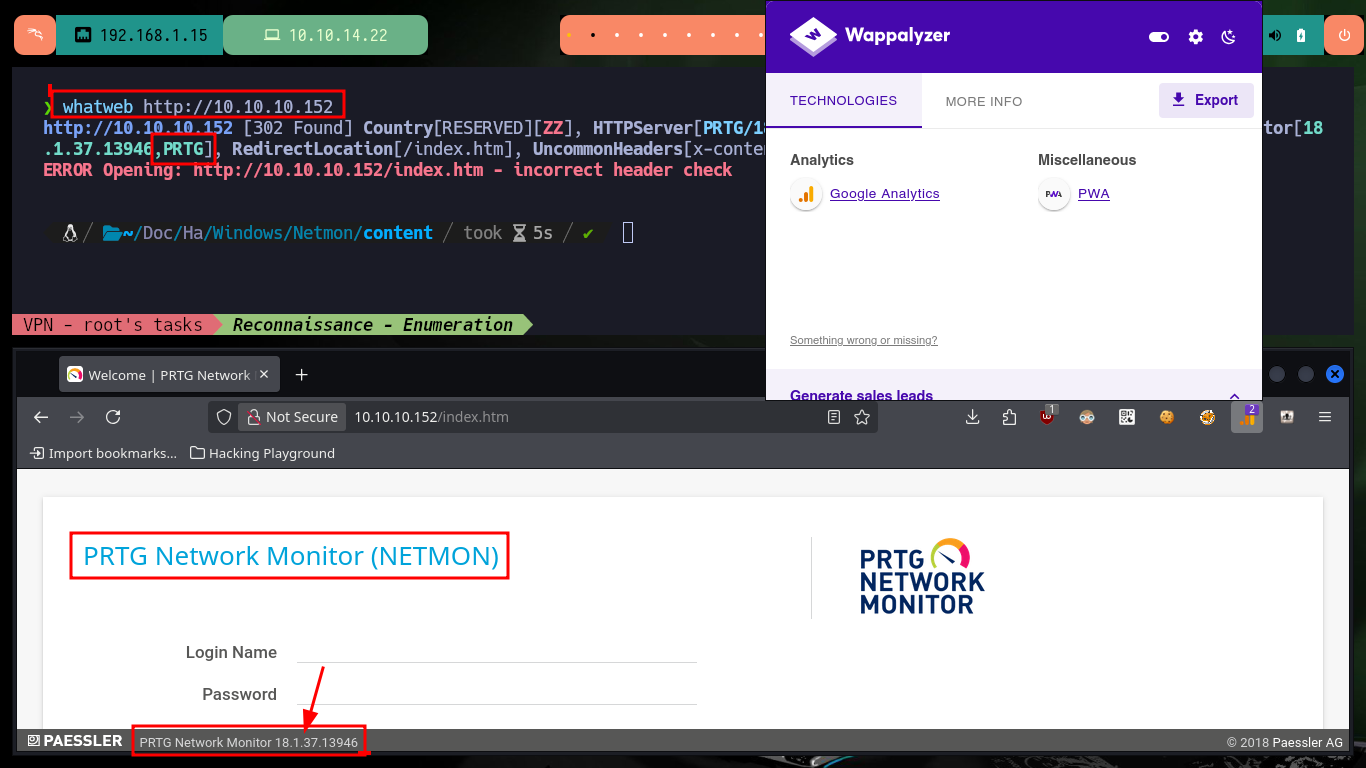Click the first workspace indicator dot
1366x768 pixels.
tap(568, 35)
